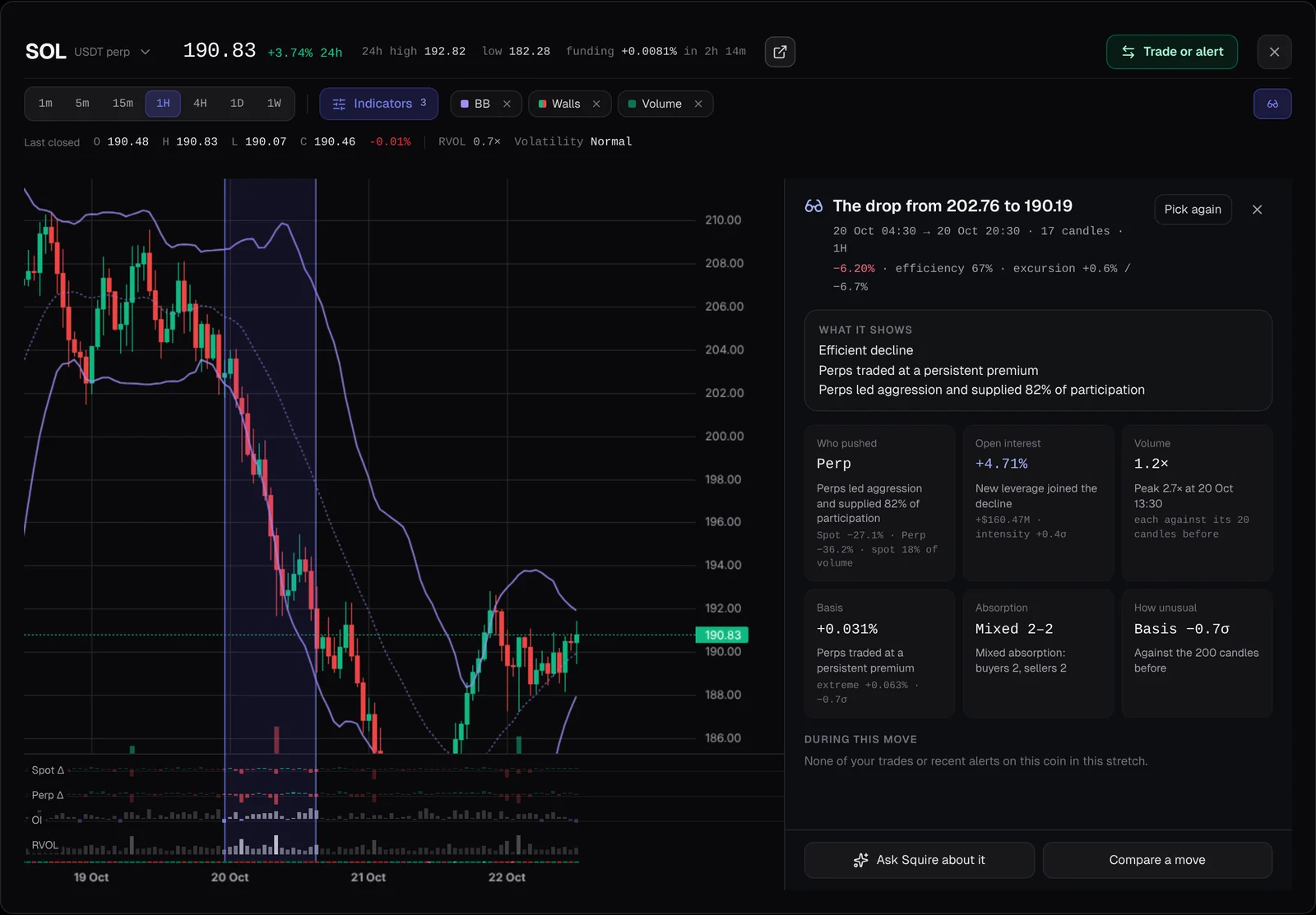Remove the Walls indicator chip
Image resolution: width=1316 pixels, height=915 pixels.
(x=596, y=104)
